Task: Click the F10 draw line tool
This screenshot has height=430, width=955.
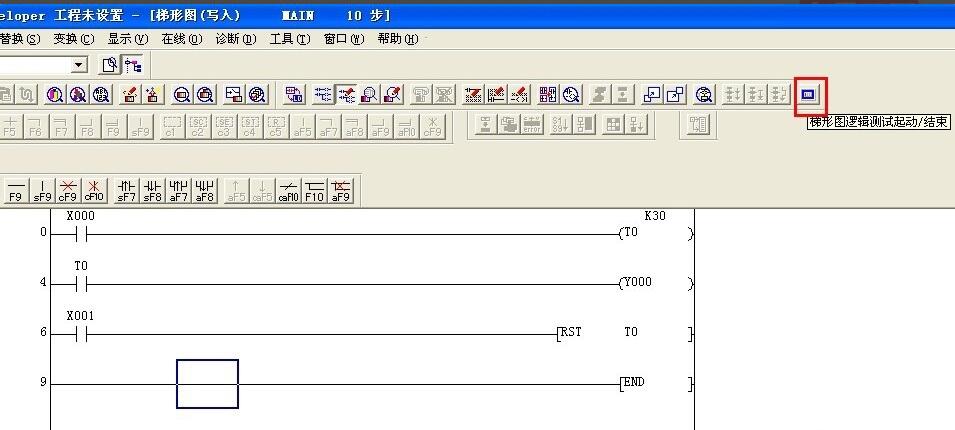Action: pos(314,190)
